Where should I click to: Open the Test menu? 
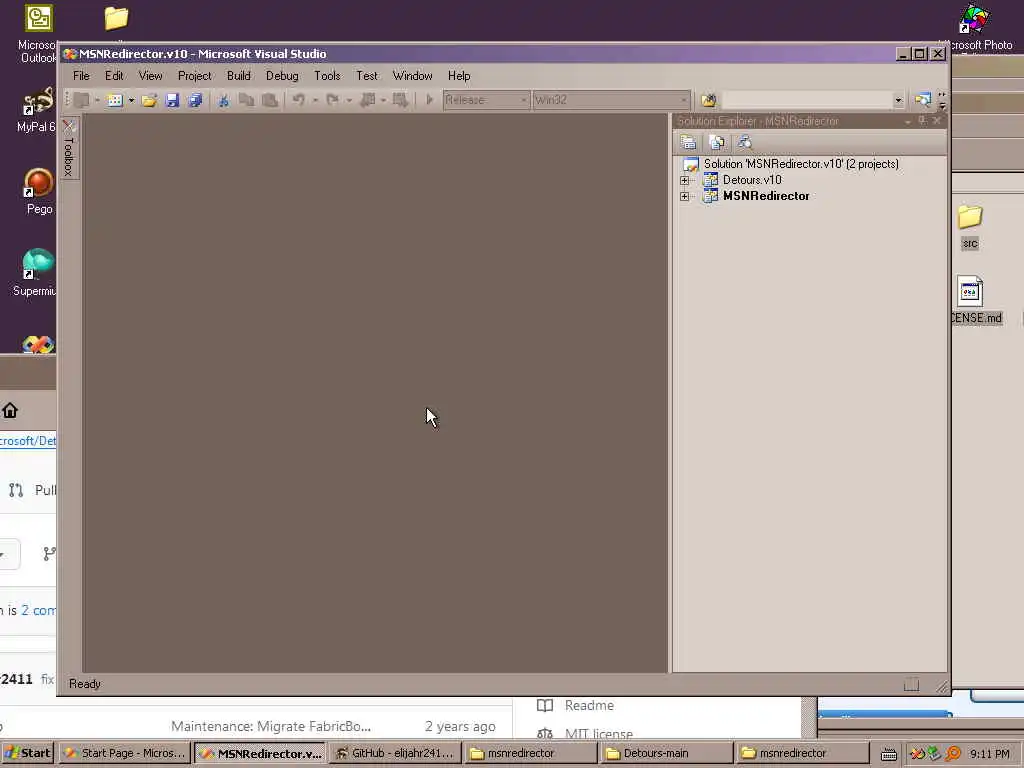[x=367, y=76]
